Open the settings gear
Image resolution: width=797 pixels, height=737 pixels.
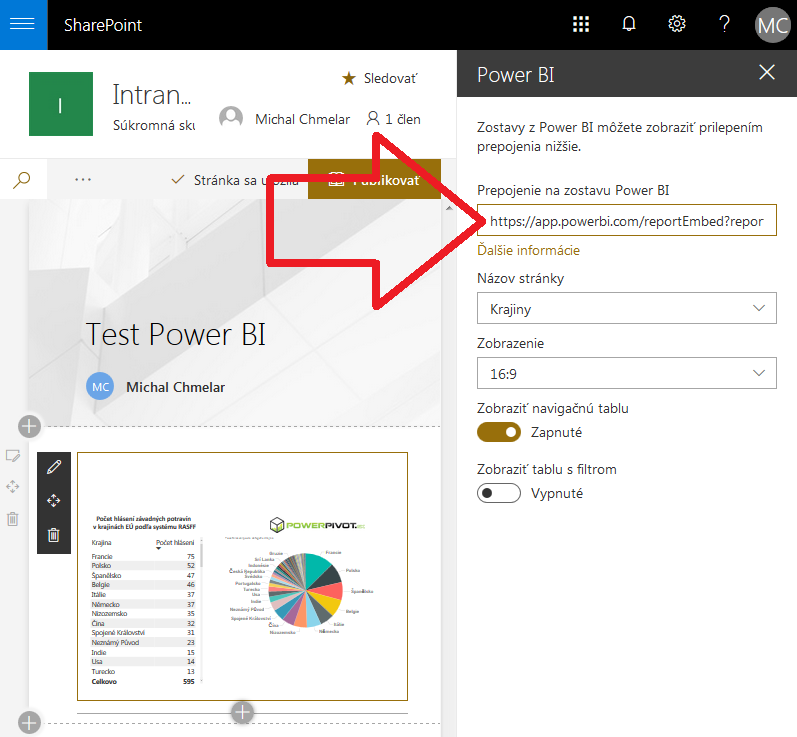click(677, 24)
